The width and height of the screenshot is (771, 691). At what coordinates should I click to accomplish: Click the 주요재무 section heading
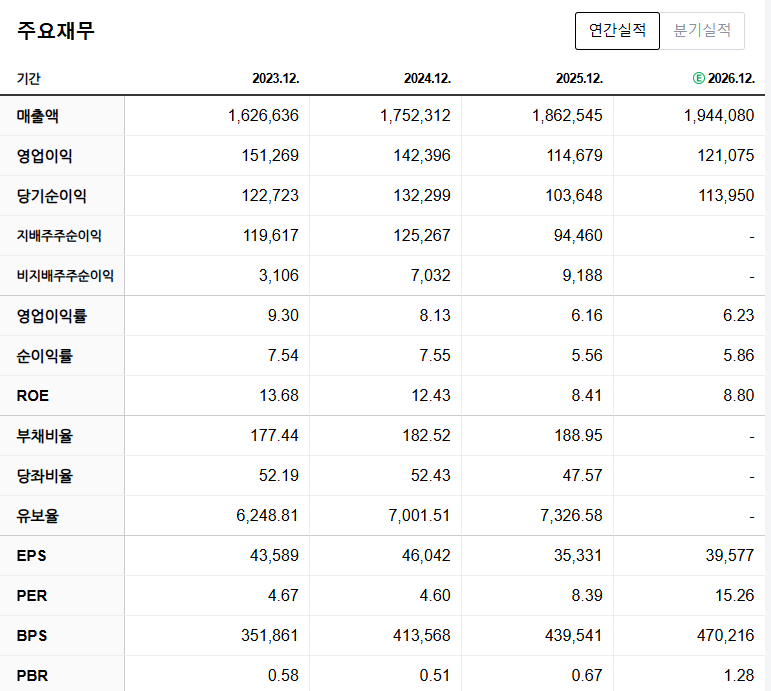tap(56, 30)
